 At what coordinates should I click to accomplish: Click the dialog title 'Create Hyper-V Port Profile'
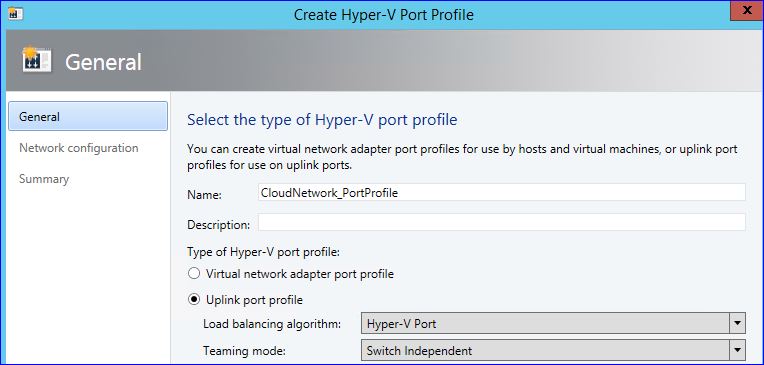(383, 15)
